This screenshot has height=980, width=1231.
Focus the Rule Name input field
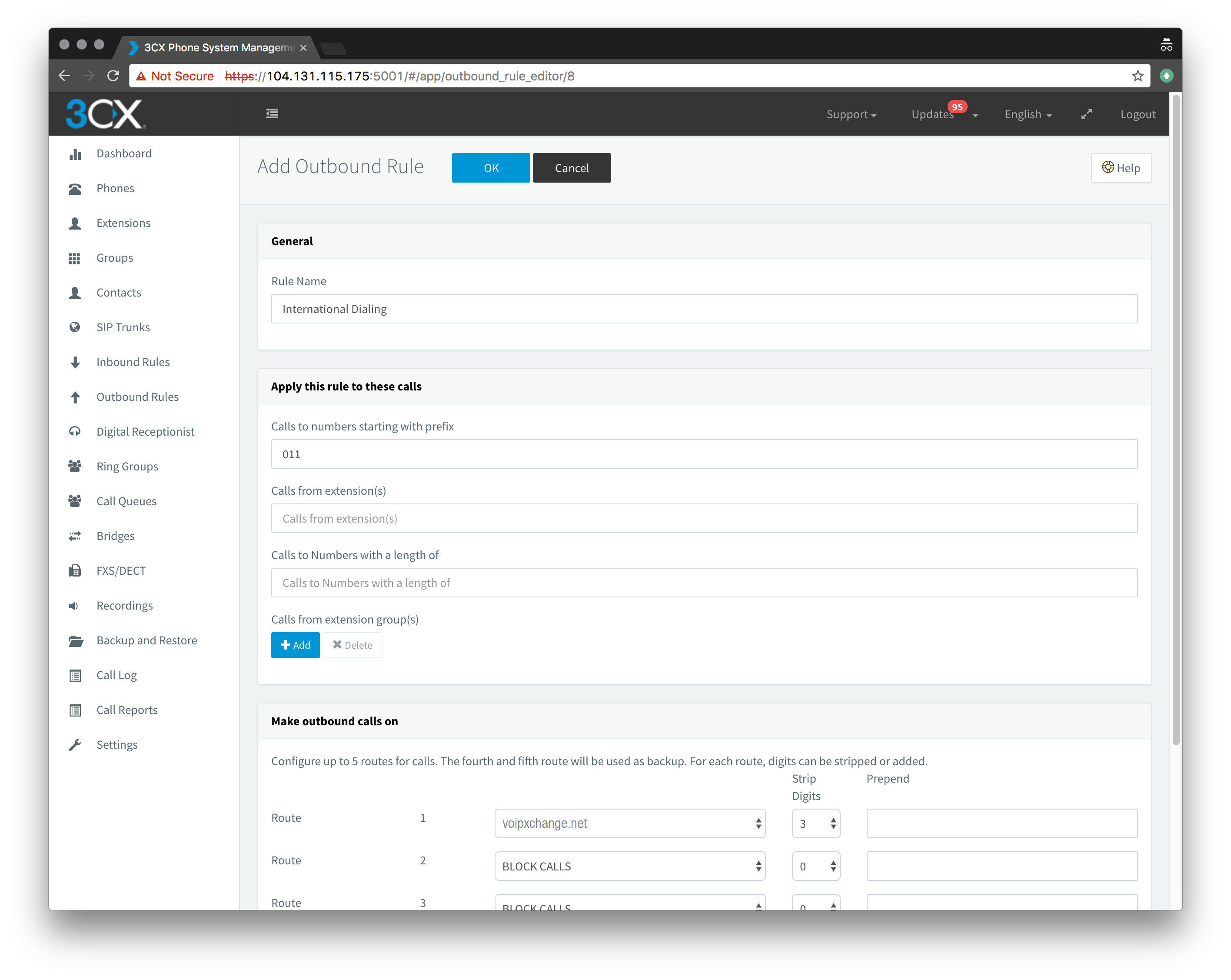[704, 309]
